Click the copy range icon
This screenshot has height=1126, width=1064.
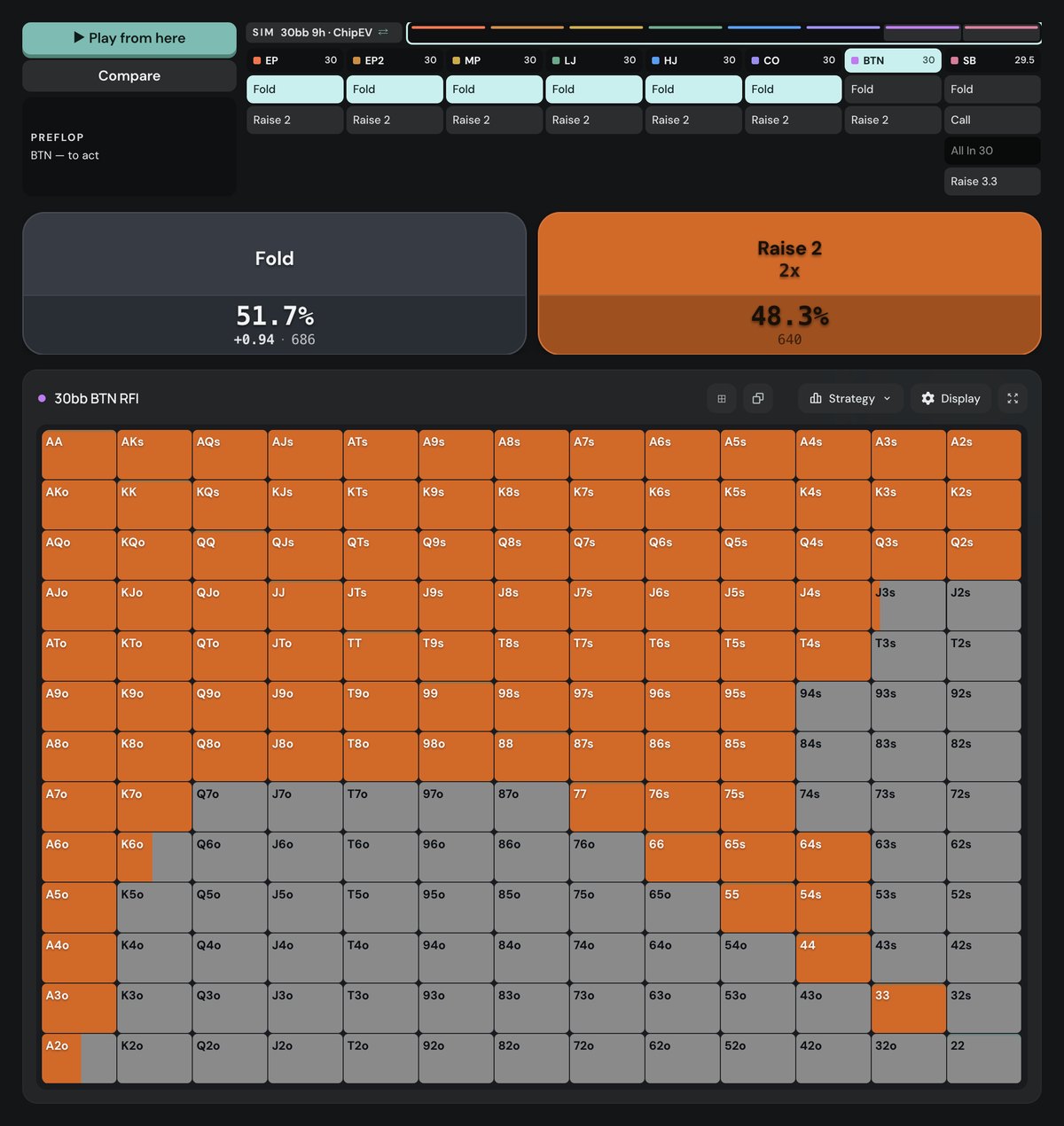click(758, 399)
